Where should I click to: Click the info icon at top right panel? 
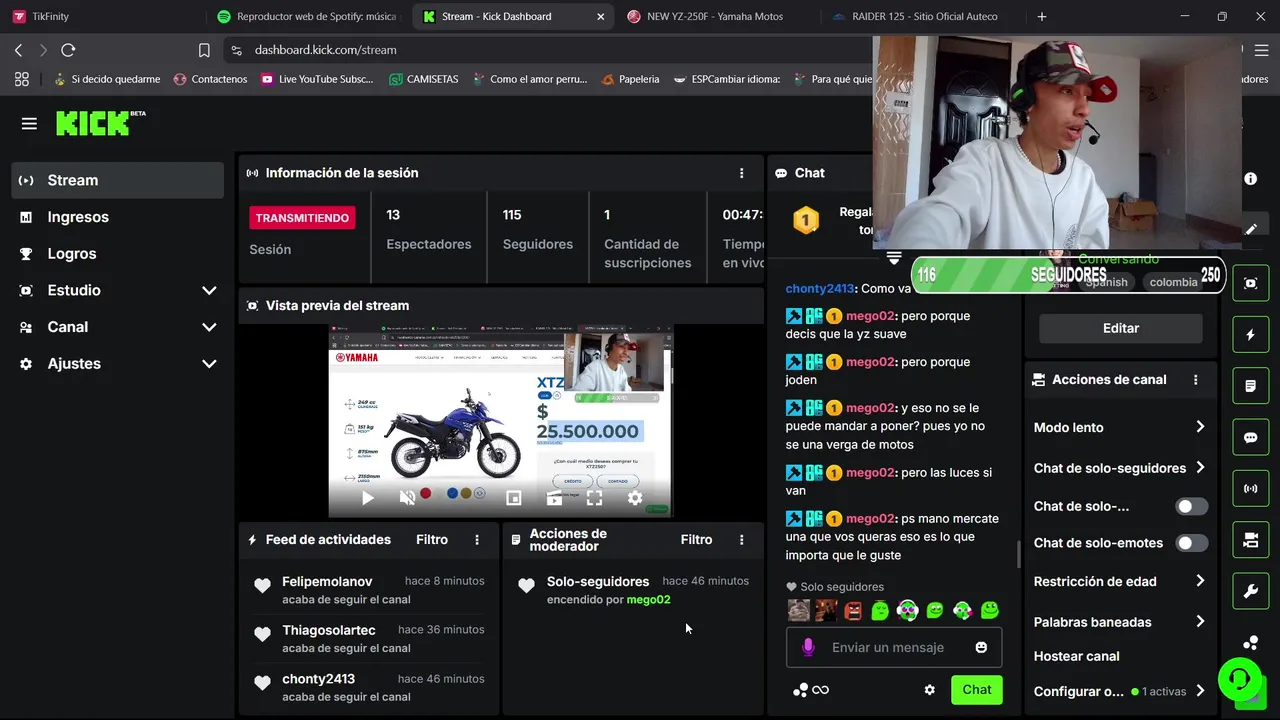[1250, 178]
